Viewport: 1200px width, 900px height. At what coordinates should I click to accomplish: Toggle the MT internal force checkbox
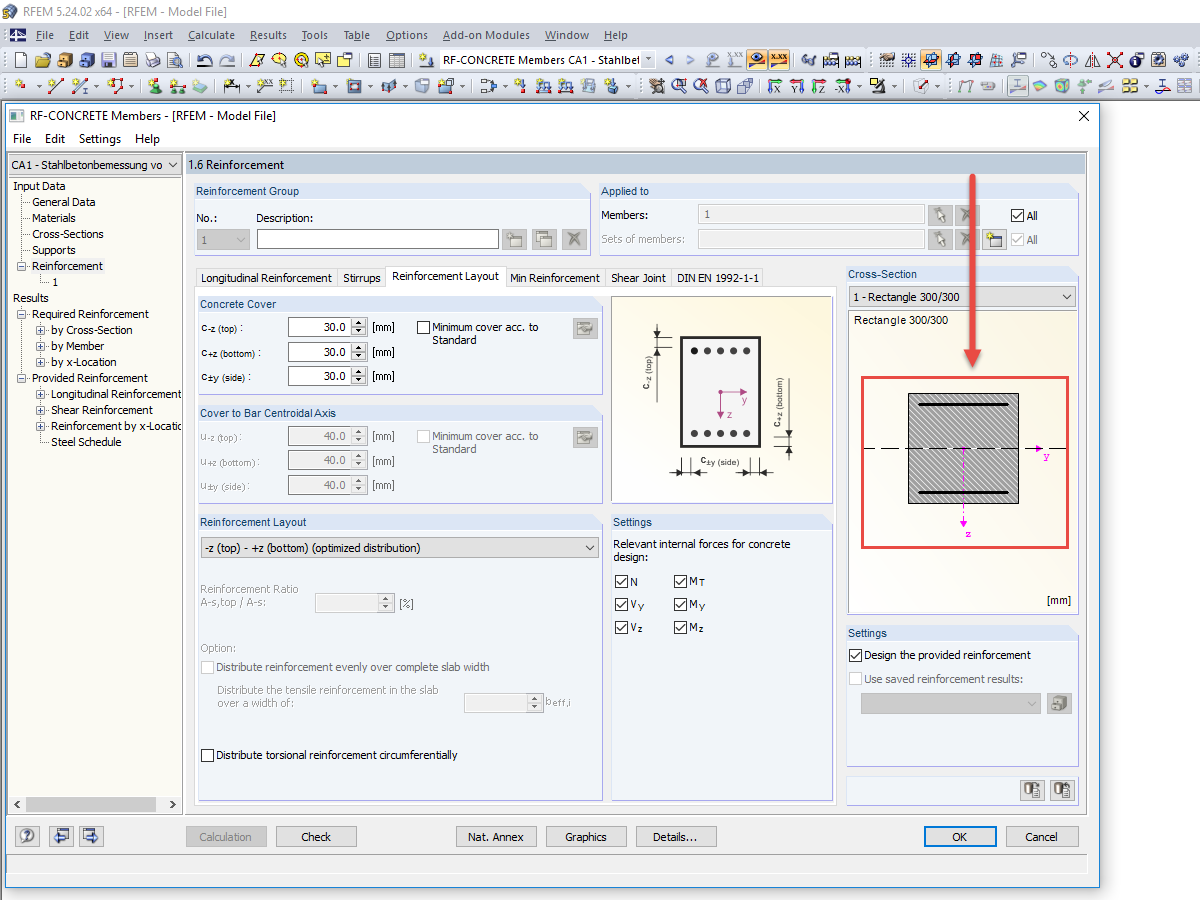(x=680, y=581)
